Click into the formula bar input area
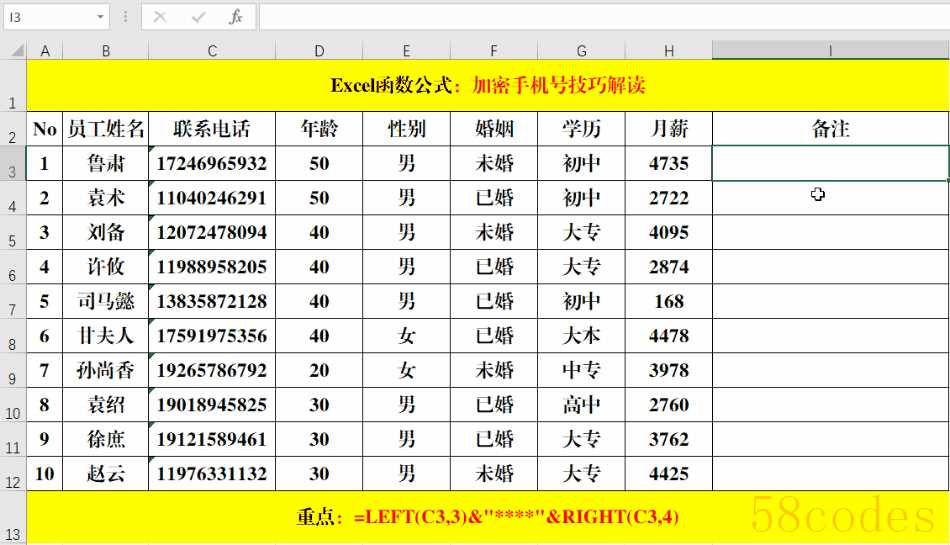 point(604,17)
